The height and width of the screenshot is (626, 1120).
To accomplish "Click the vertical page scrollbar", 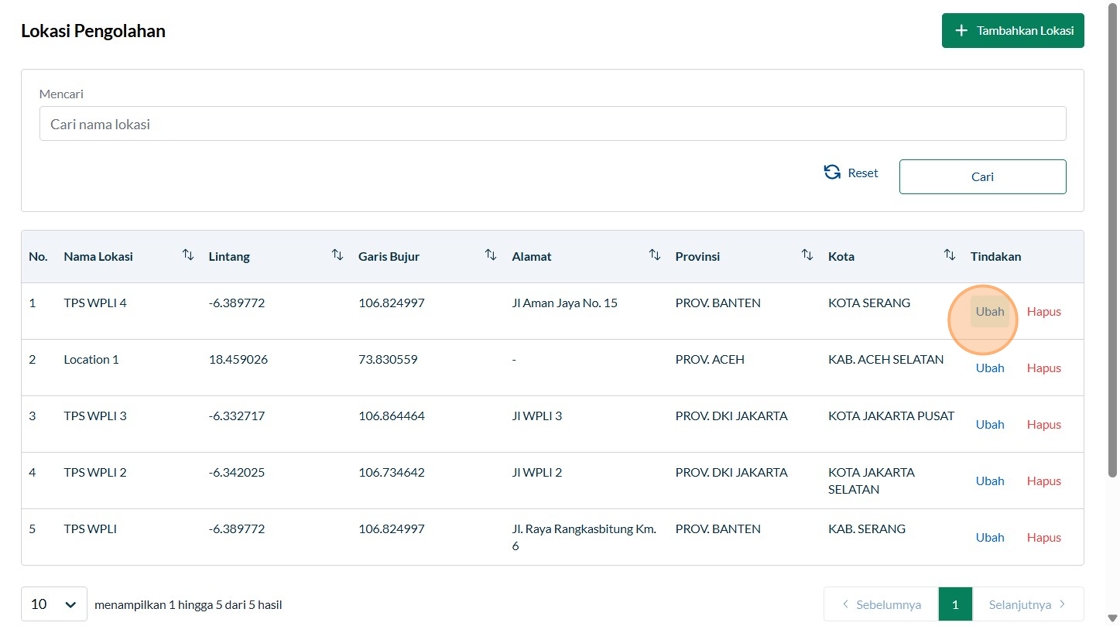I will click(x=1112, y=250).
